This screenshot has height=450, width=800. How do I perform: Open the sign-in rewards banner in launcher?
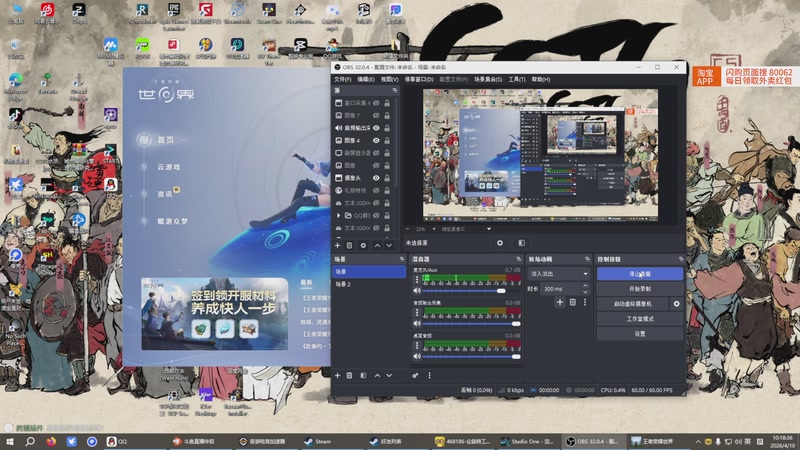tap(214, 314)
